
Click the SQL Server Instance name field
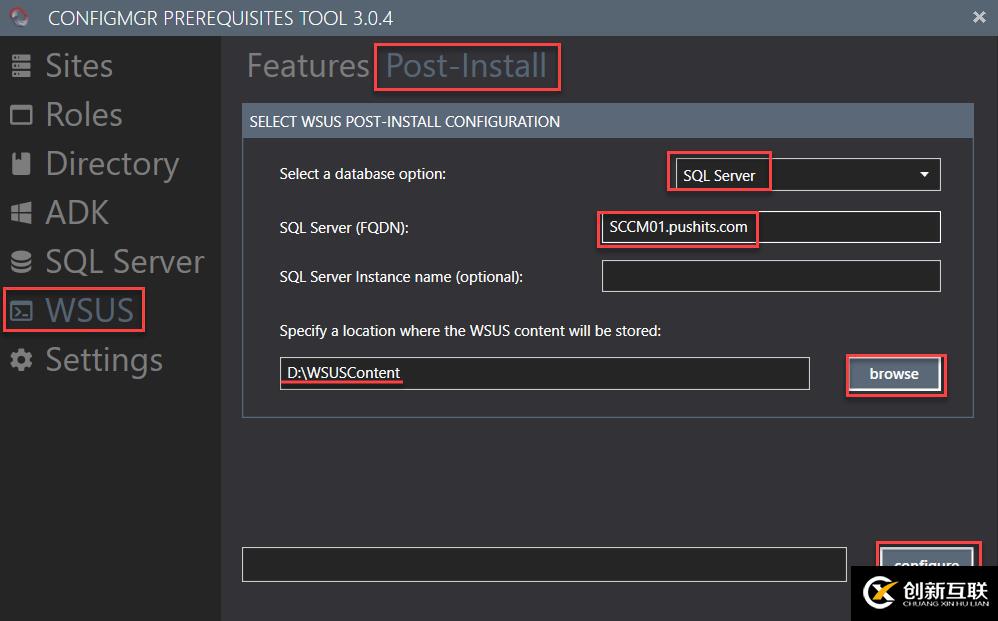771,276
